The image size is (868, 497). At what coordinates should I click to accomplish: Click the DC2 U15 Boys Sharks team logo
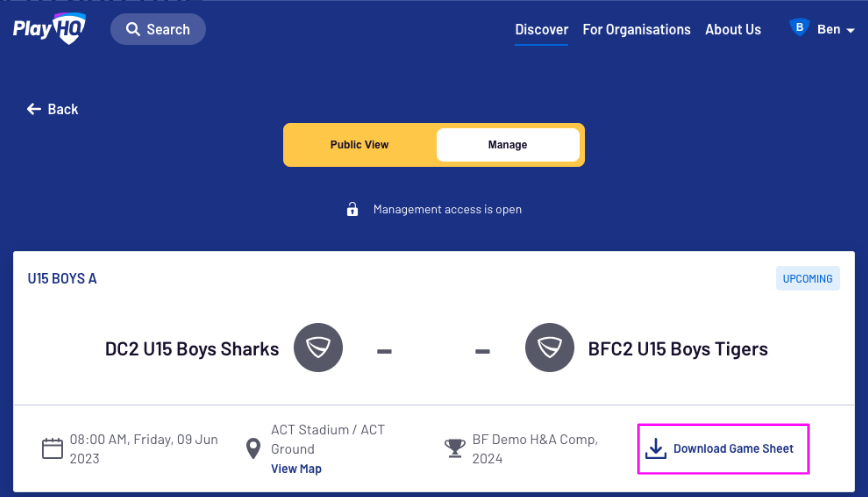click(x=318, y=348)
